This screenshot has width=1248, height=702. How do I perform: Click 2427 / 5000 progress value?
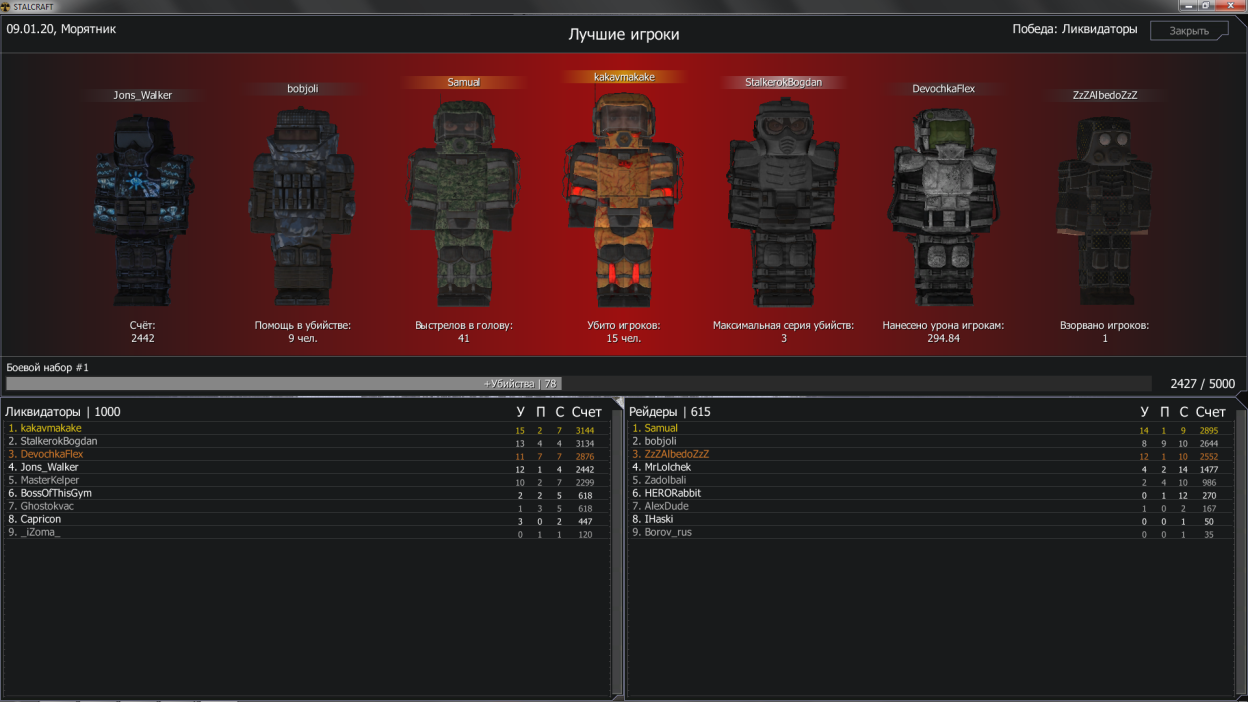1202,384
